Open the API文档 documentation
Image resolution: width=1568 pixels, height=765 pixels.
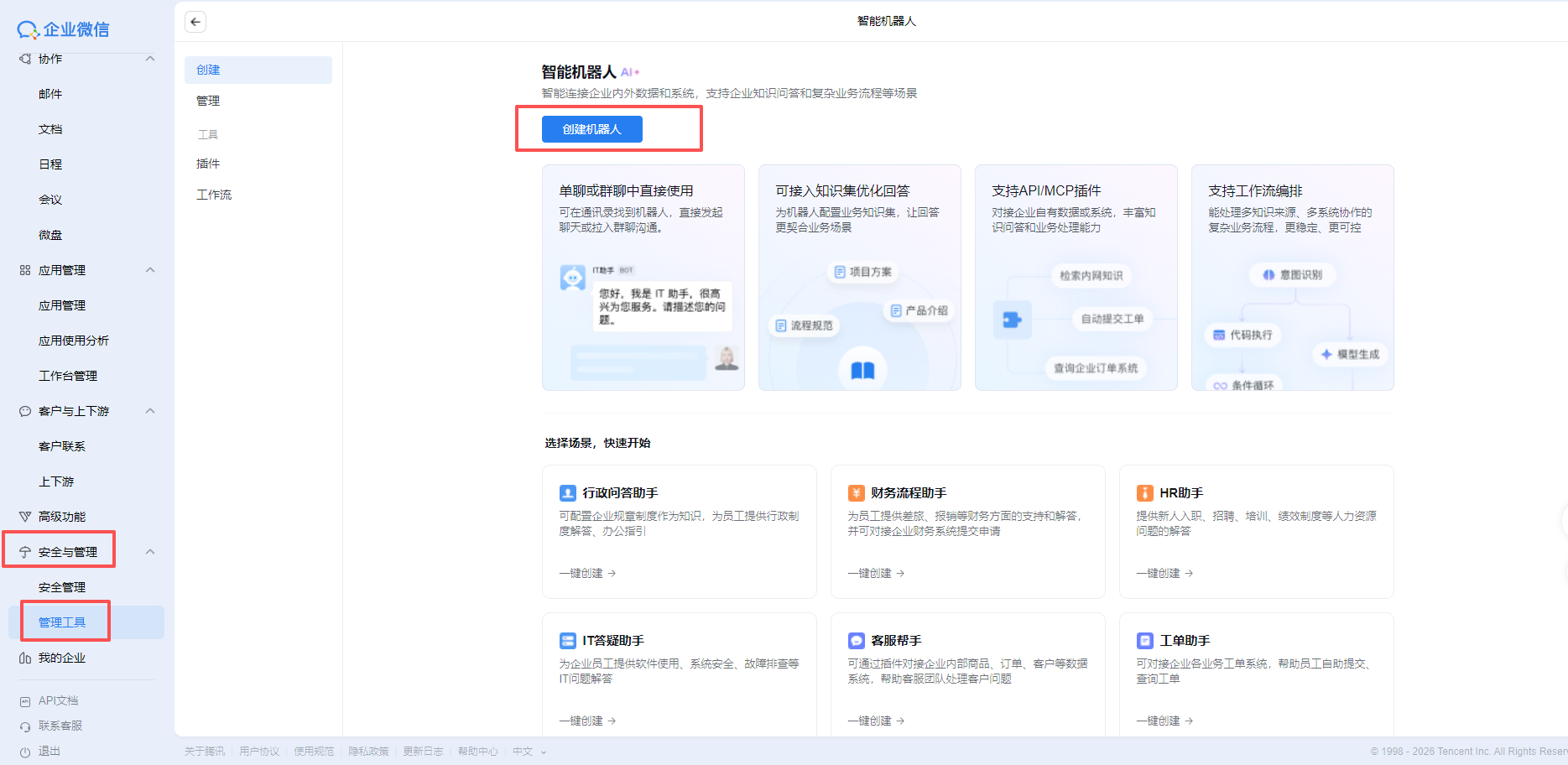click(59, 700)
